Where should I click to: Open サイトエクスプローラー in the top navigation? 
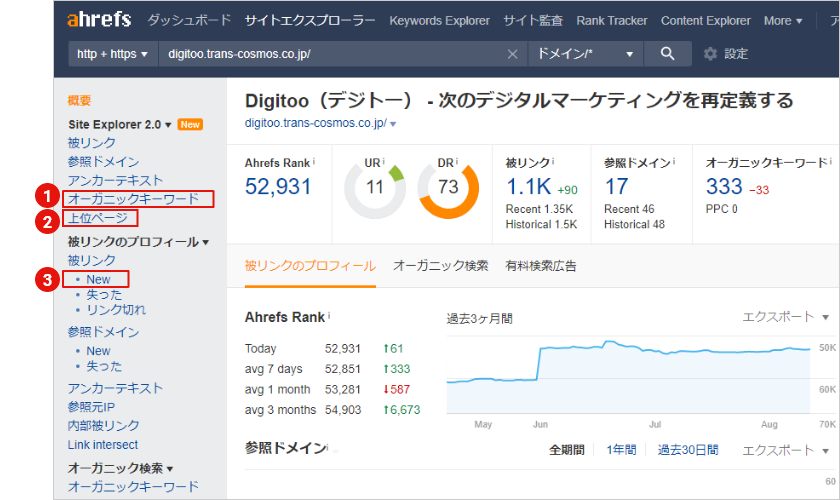pos(310,21)
